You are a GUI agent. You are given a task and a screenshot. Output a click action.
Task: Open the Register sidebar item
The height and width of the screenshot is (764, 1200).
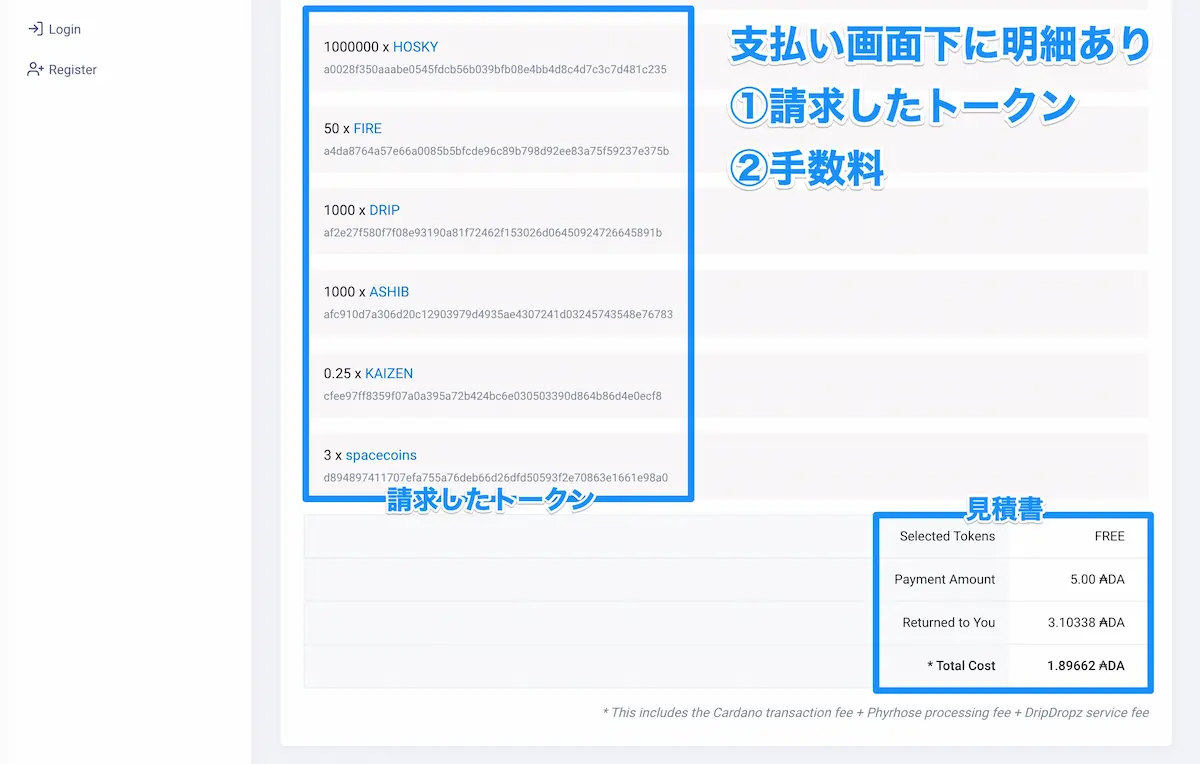coord(62,70)
